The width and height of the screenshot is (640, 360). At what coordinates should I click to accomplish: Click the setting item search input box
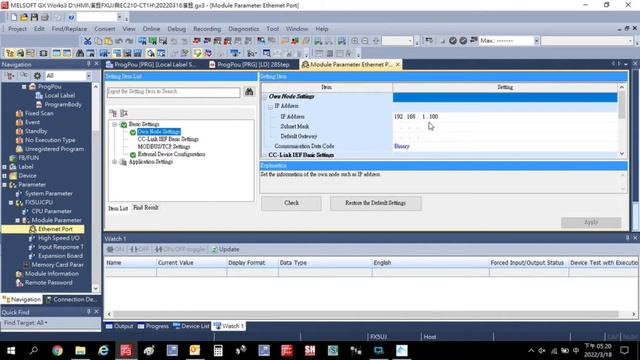pyautogui.click(x=173, y=92)
